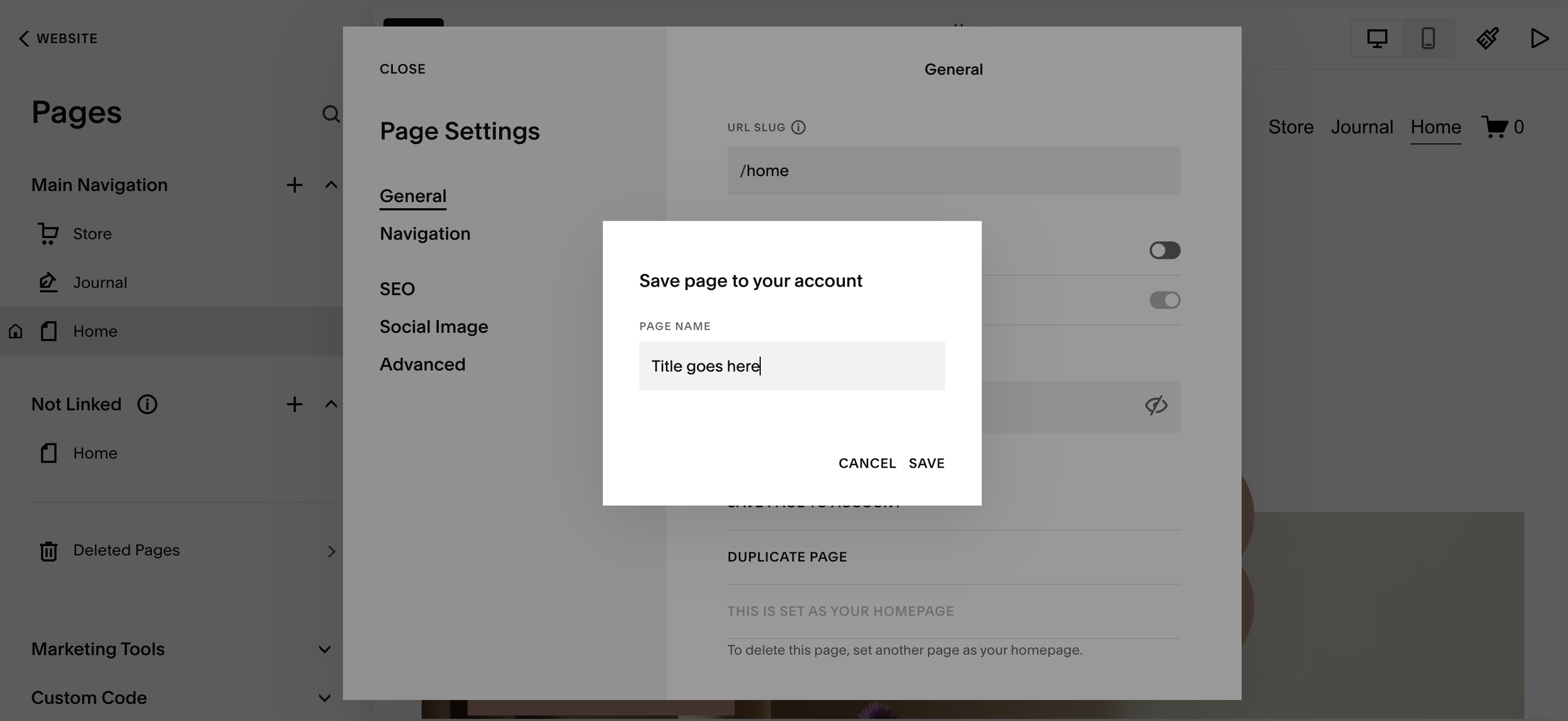Open the Pages search icon
The image size is (1568, 721).
coord(331,114)
